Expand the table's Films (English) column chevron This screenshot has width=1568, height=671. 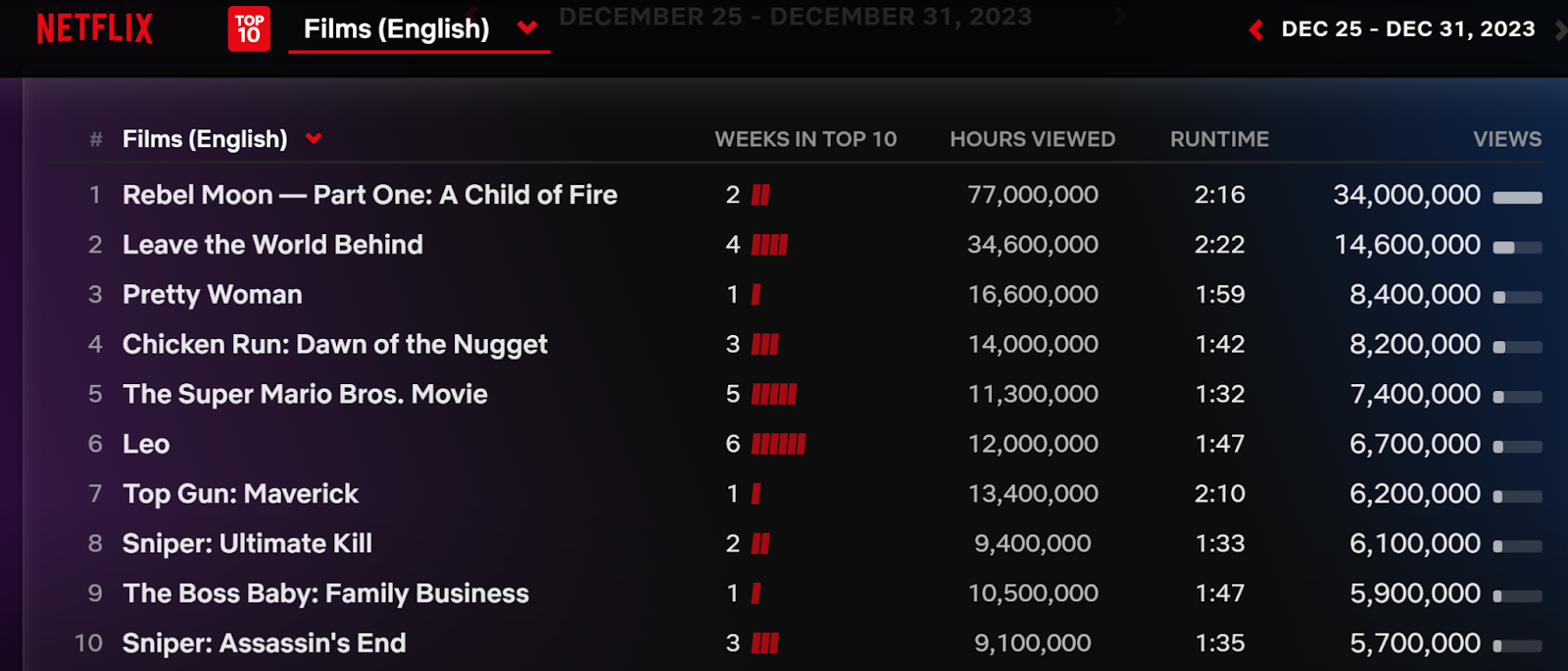[314, 138]
